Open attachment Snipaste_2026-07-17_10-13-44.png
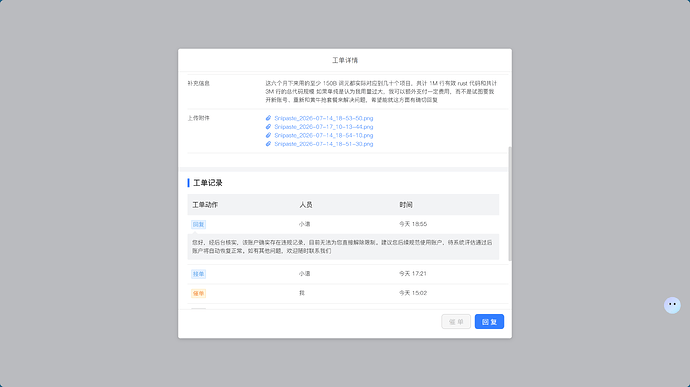Image resolution: width=690 pixels, height=387 pixels. 323,127
